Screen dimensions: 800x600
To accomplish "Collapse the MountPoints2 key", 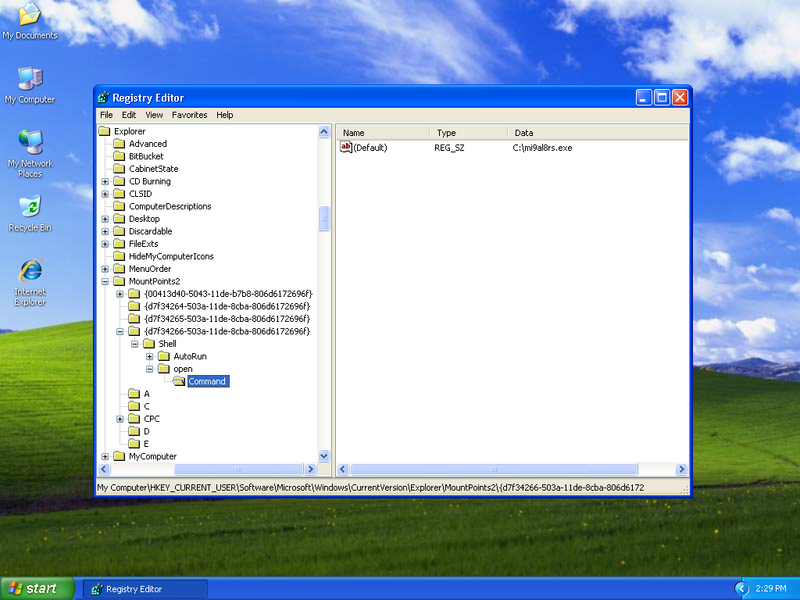I will pos(105,282).
